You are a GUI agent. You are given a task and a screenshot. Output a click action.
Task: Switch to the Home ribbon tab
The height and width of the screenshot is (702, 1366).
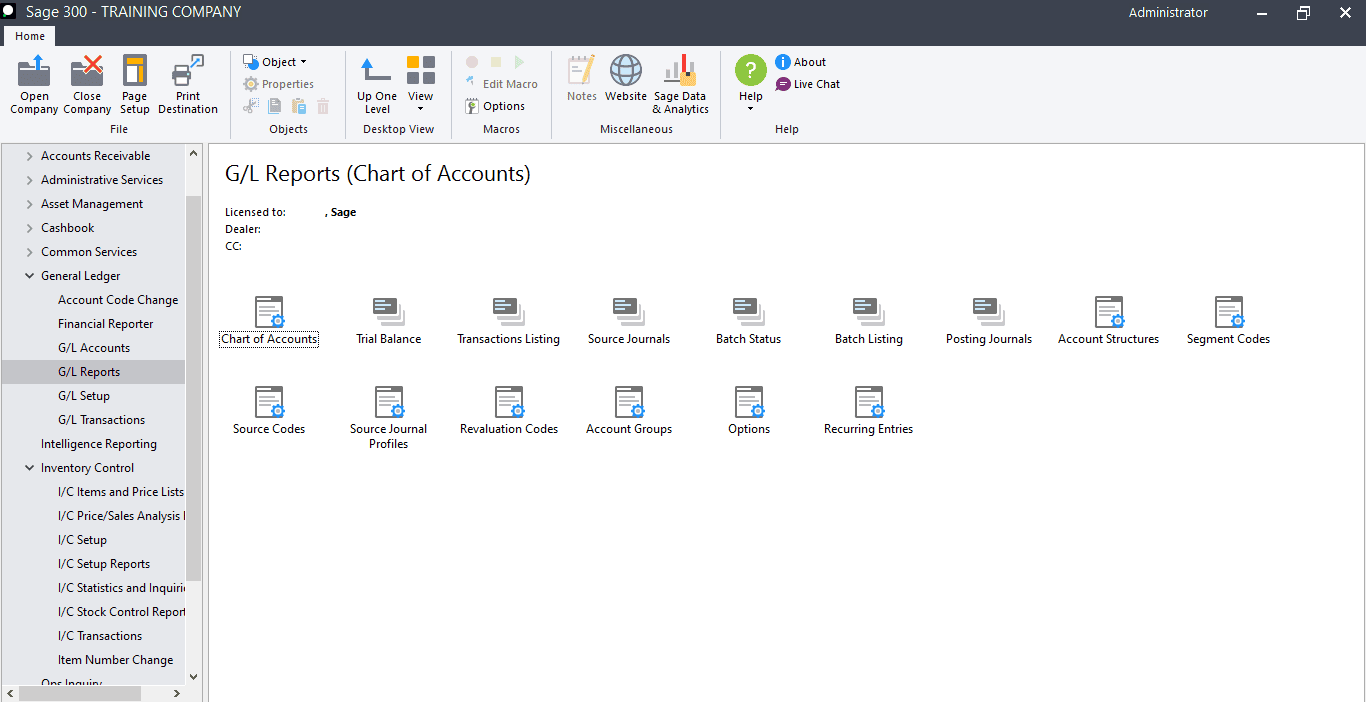pyautogui.click(x=30, y=36)
